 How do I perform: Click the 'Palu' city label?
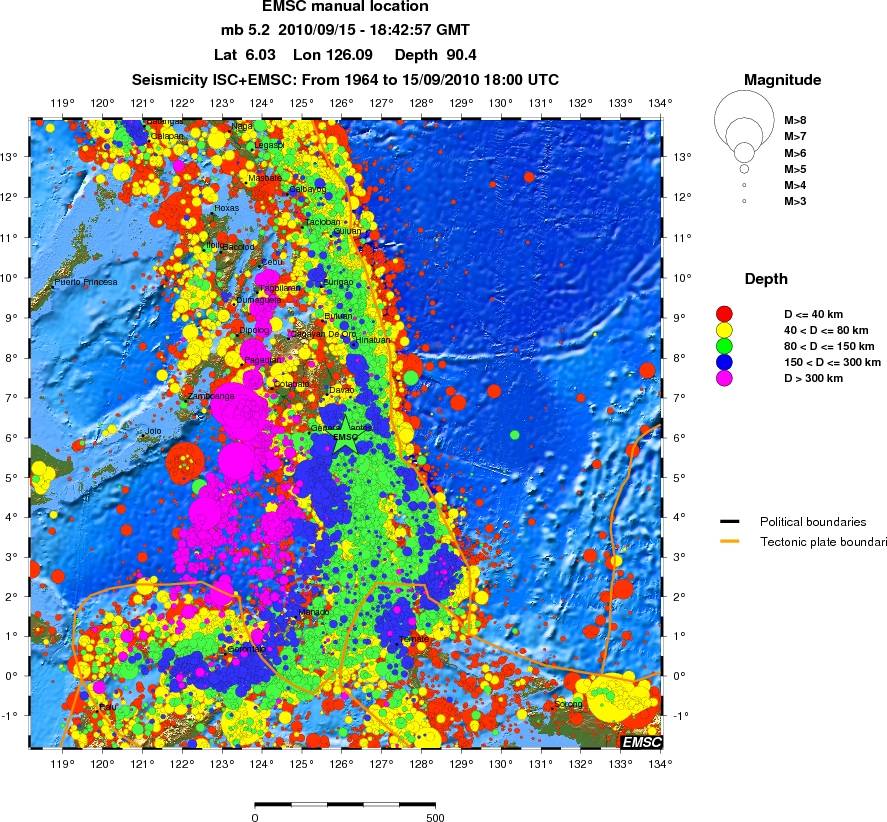(x=107, y=707)
